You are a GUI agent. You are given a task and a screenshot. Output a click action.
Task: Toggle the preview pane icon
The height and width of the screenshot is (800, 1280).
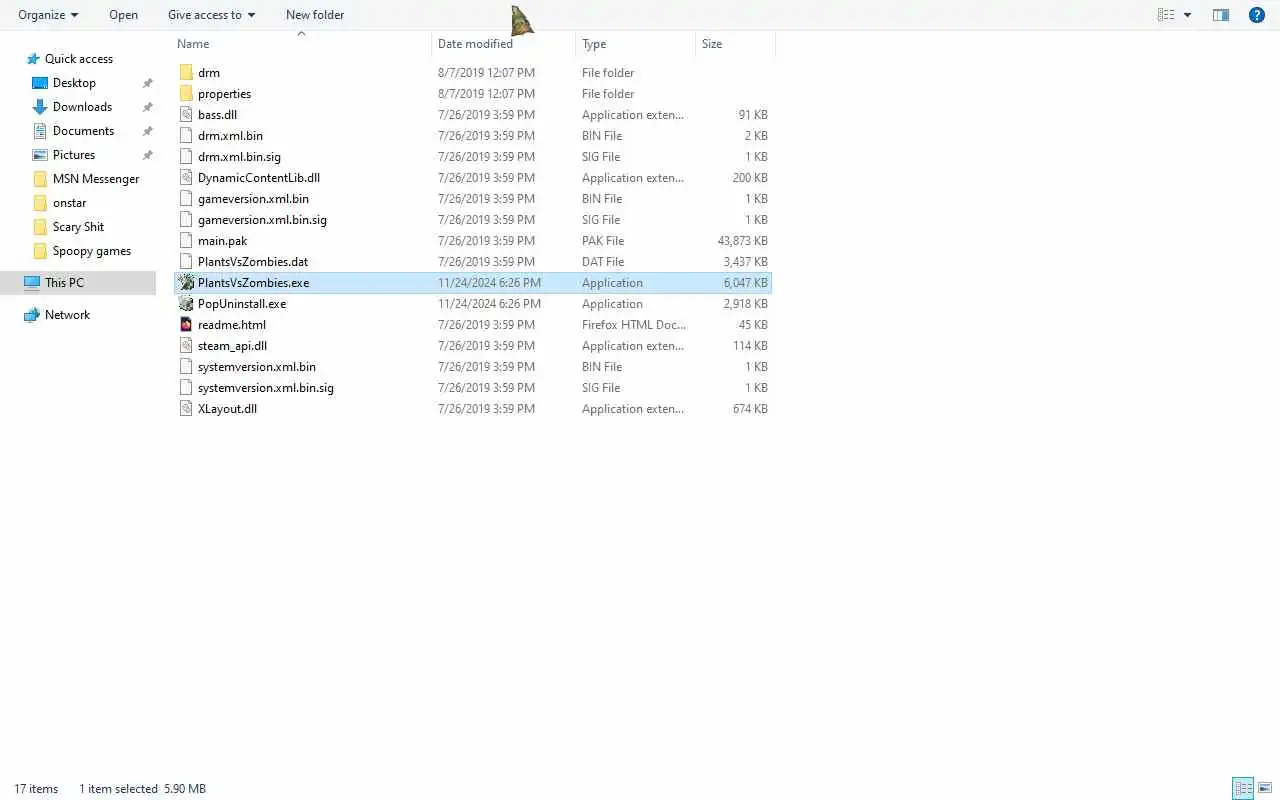[x=1221, y=15]
